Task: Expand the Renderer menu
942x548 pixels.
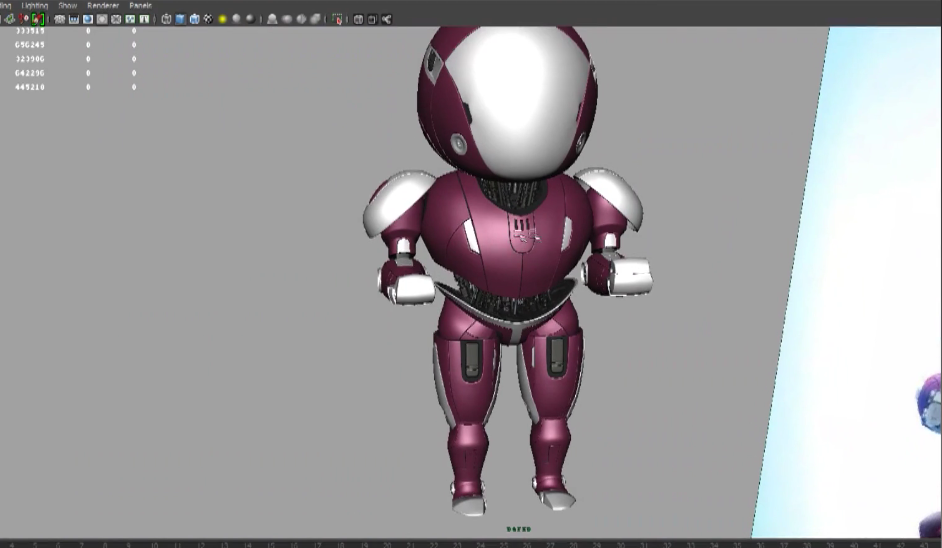Action: (103, 5)
